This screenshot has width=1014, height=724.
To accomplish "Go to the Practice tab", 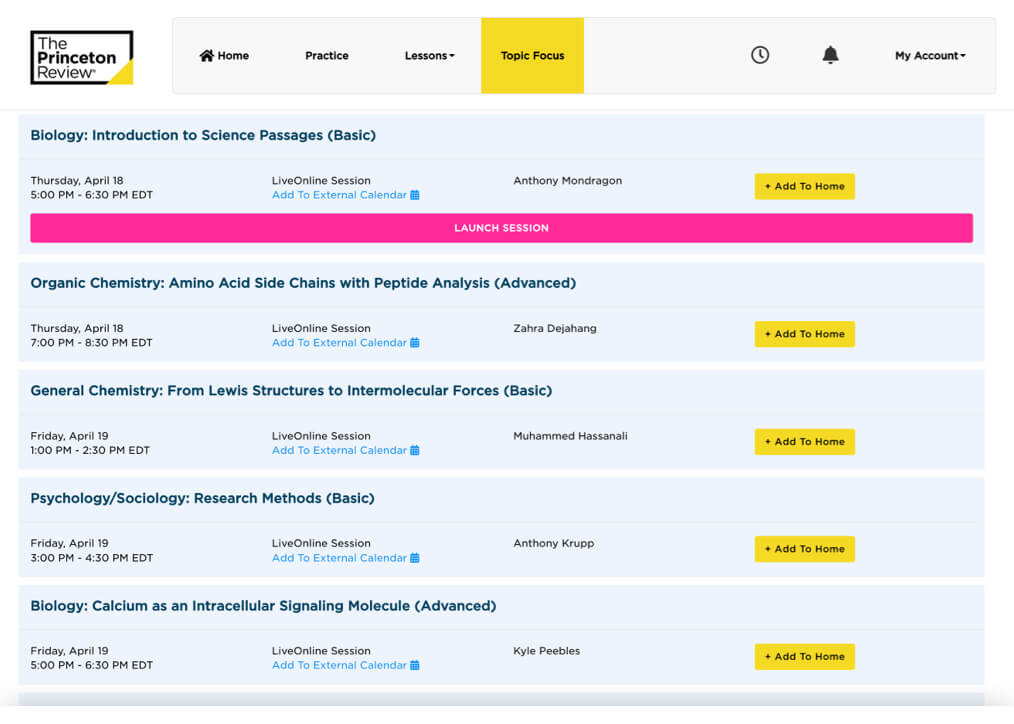I will coord(327,56).
